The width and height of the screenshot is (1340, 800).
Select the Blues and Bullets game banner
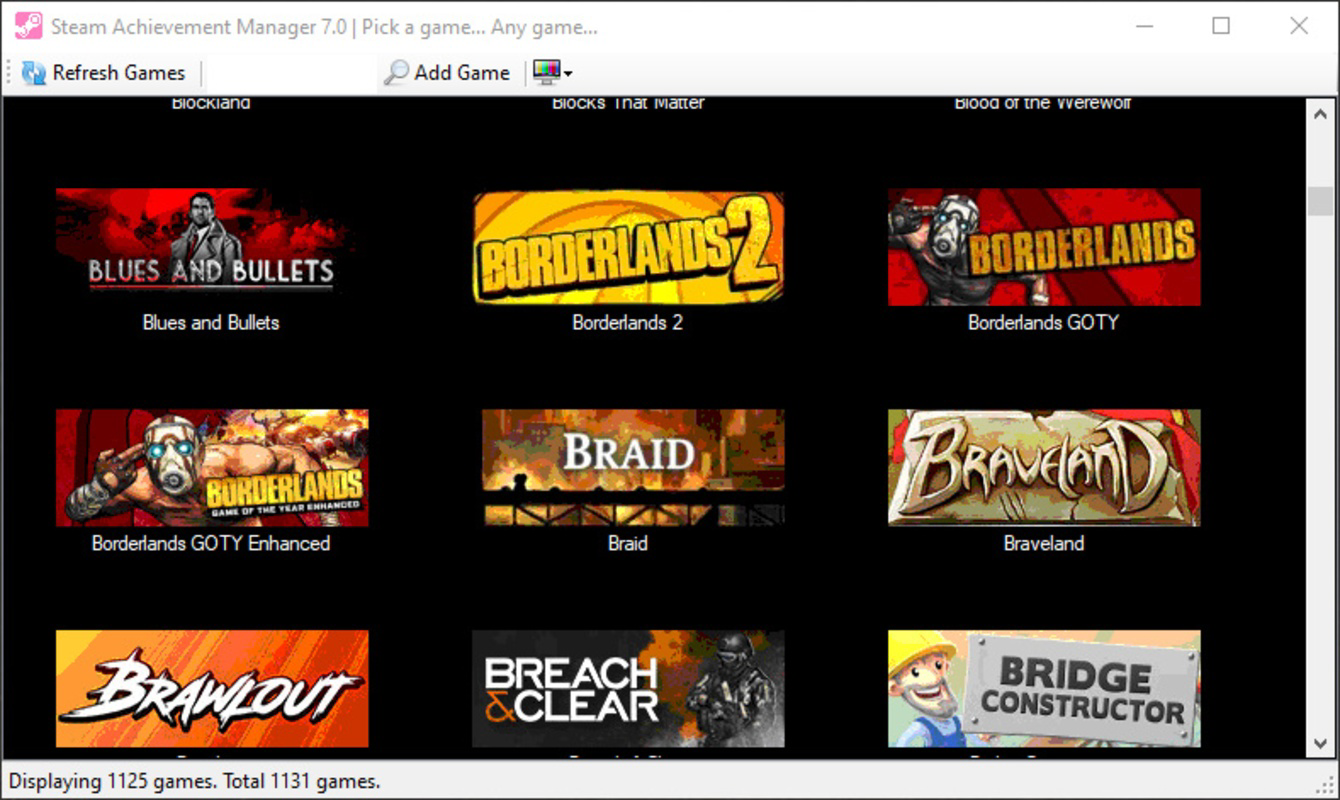(x=211, y=247)
